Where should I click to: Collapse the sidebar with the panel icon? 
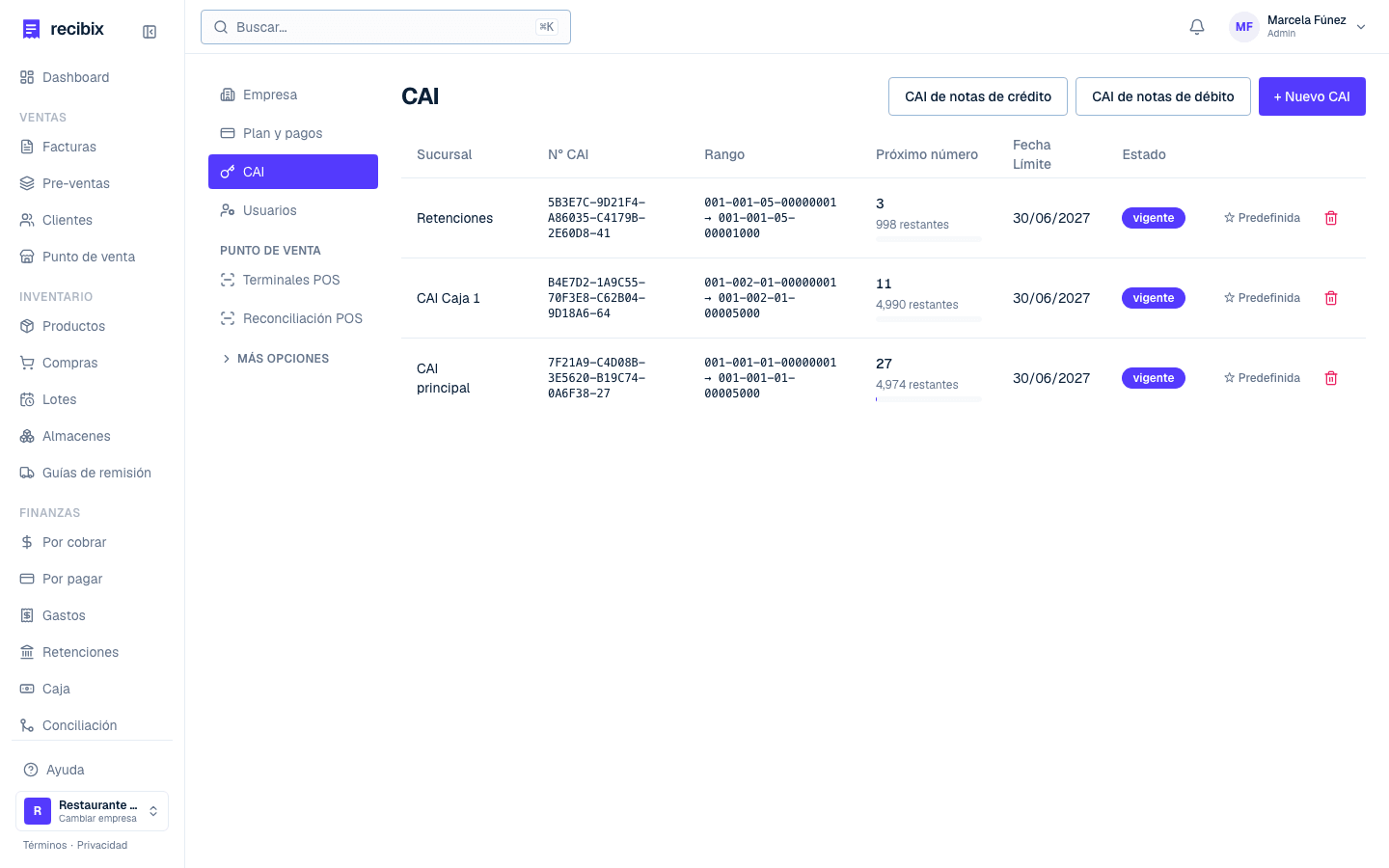(150, 32)
